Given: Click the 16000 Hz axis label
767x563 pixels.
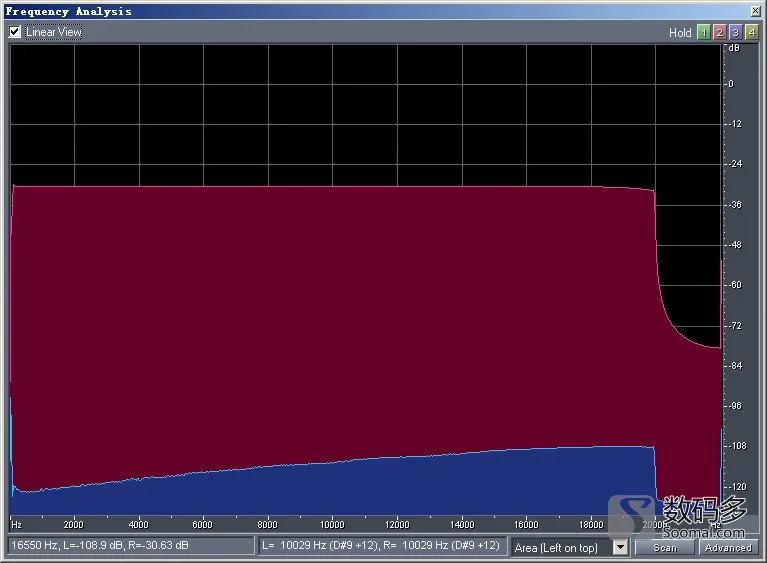Looking at the screenshot, I should point(526,525).
